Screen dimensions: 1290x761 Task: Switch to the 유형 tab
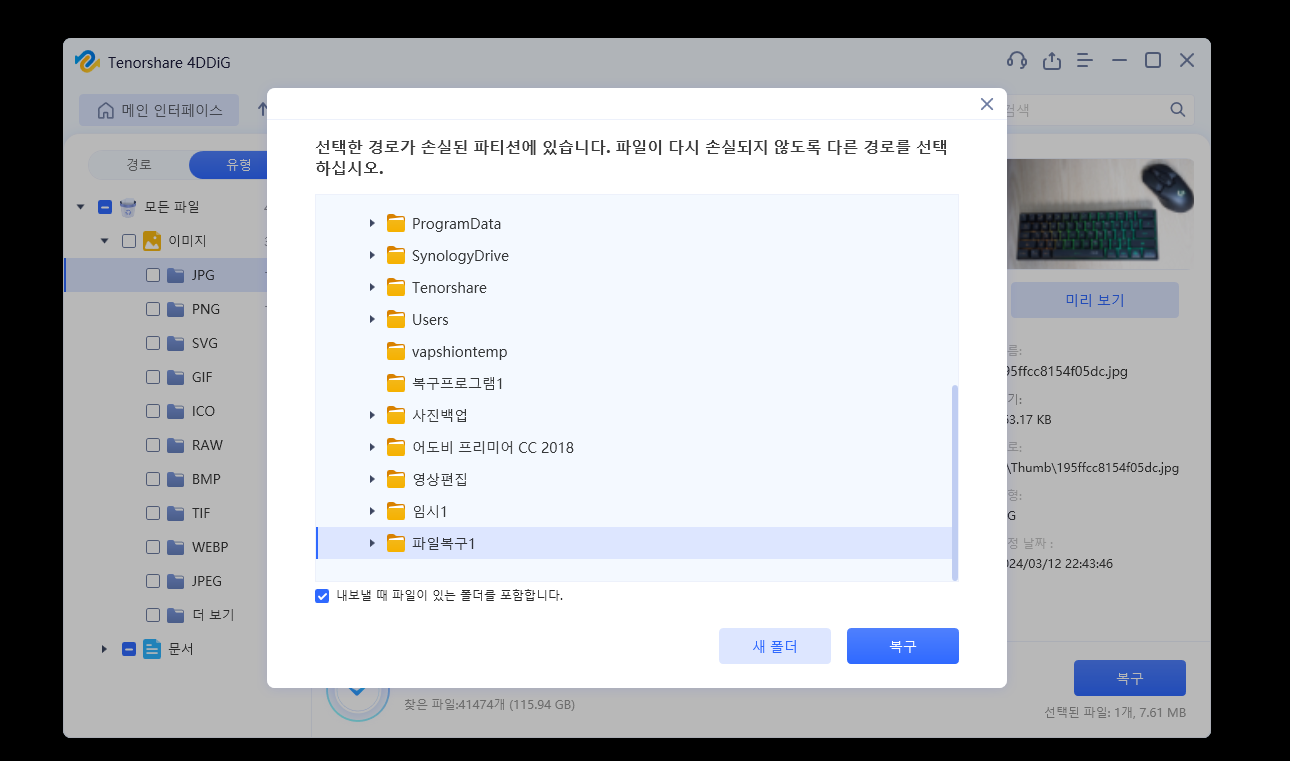(x=229, y=165)
